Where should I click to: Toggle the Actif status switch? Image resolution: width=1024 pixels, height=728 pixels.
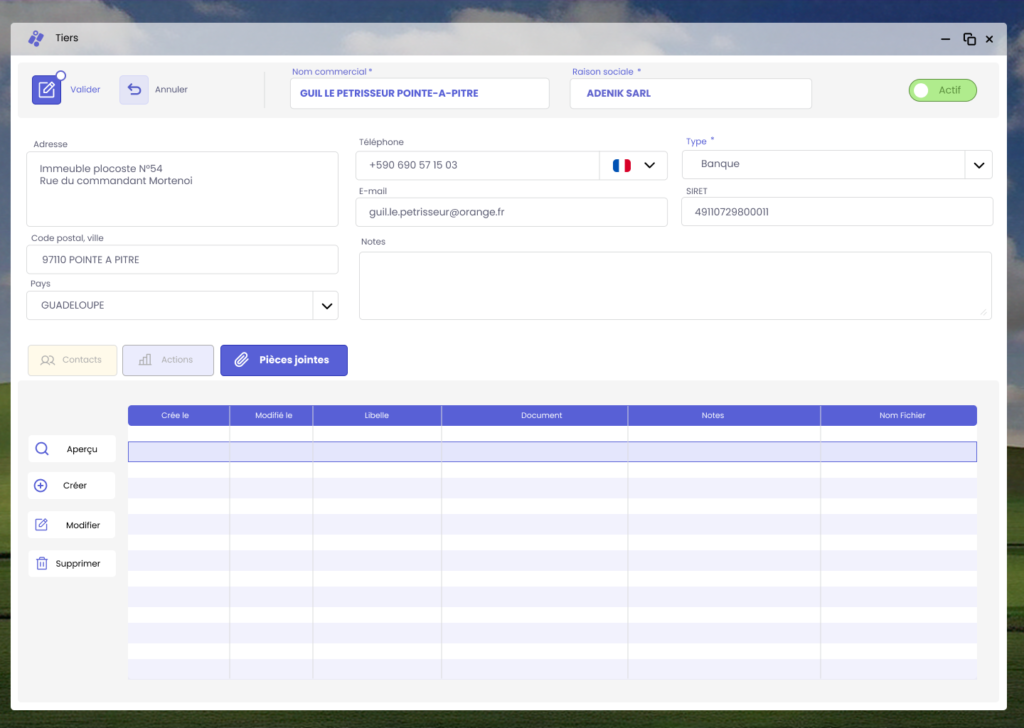[x=942, y=90]
